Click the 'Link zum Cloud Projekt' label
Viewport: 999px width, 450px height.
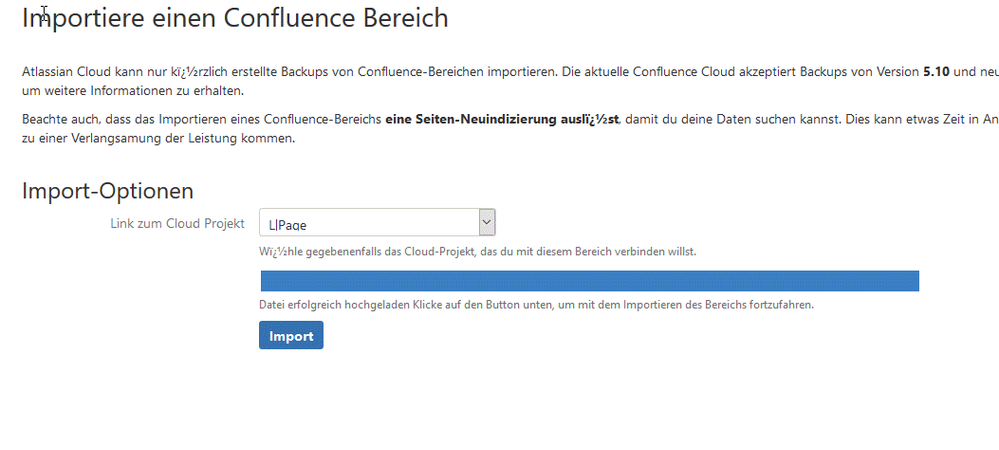click(x=178, y=224)
